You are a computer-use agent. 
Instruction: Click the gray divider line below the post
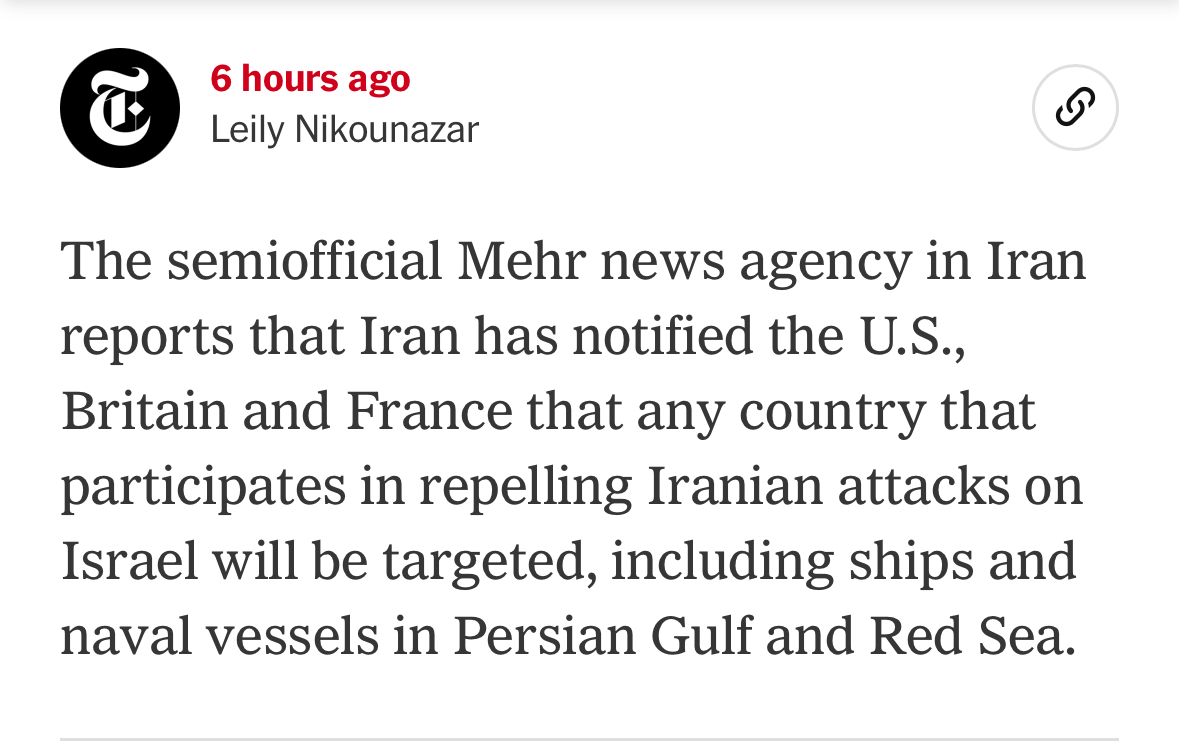click(x=590, y=739)
